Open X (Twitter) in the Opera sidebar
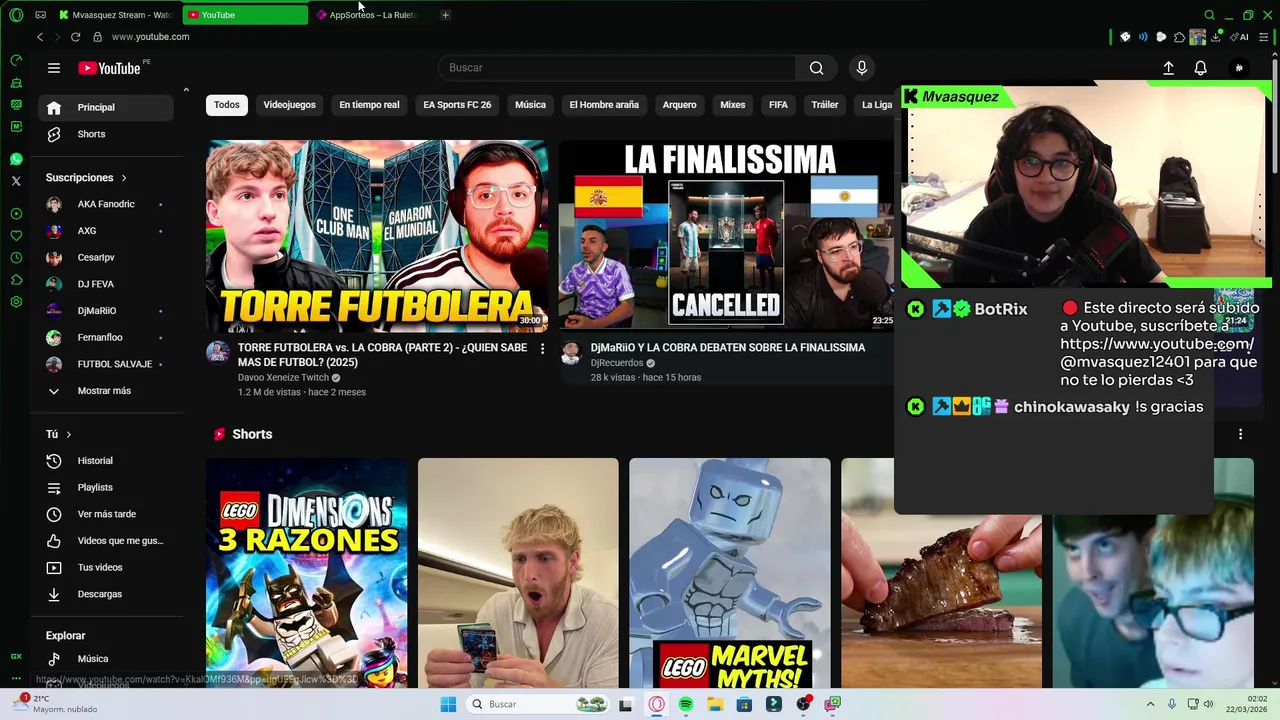Image resolution: width=1280 pixels, height=720 pixels. 16,181
